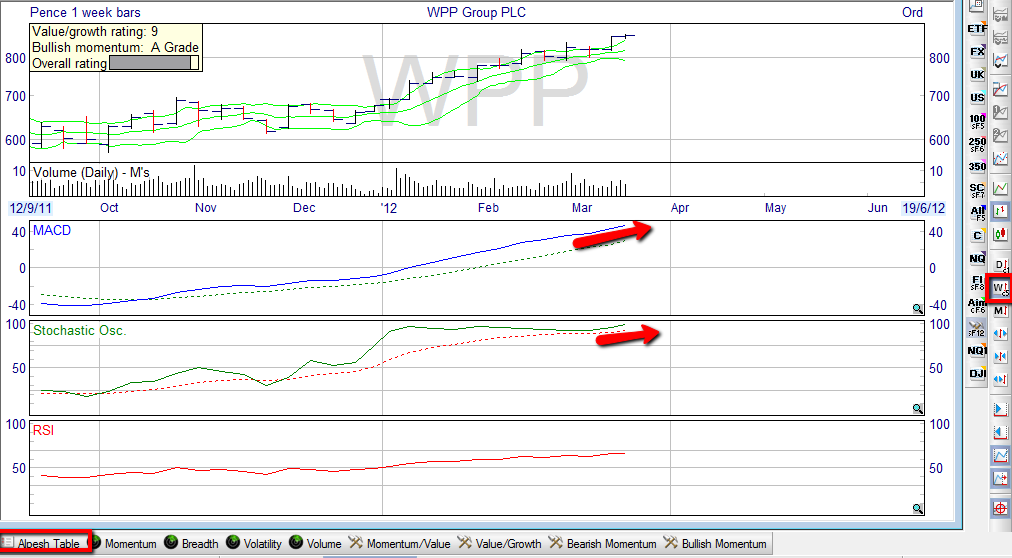Switch to the Breadth tab
This screenshot has width=1012, height=558.
pos(192,543)
